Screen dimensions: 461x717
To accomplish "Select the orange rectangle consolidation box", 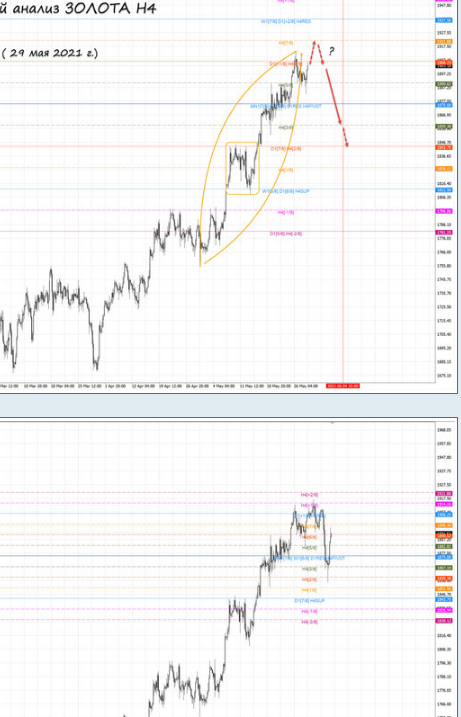I will click(x=242, y=168).
